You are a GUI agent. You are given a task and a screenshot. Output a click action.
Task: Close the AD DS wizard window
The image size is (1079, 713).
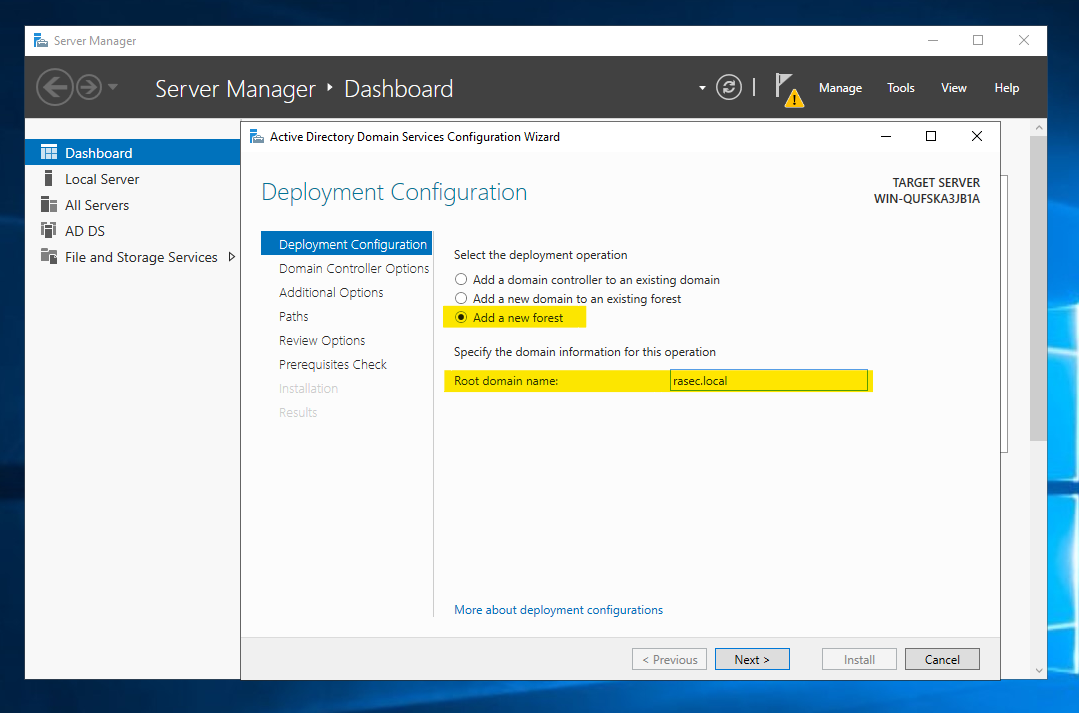point(976,136)
